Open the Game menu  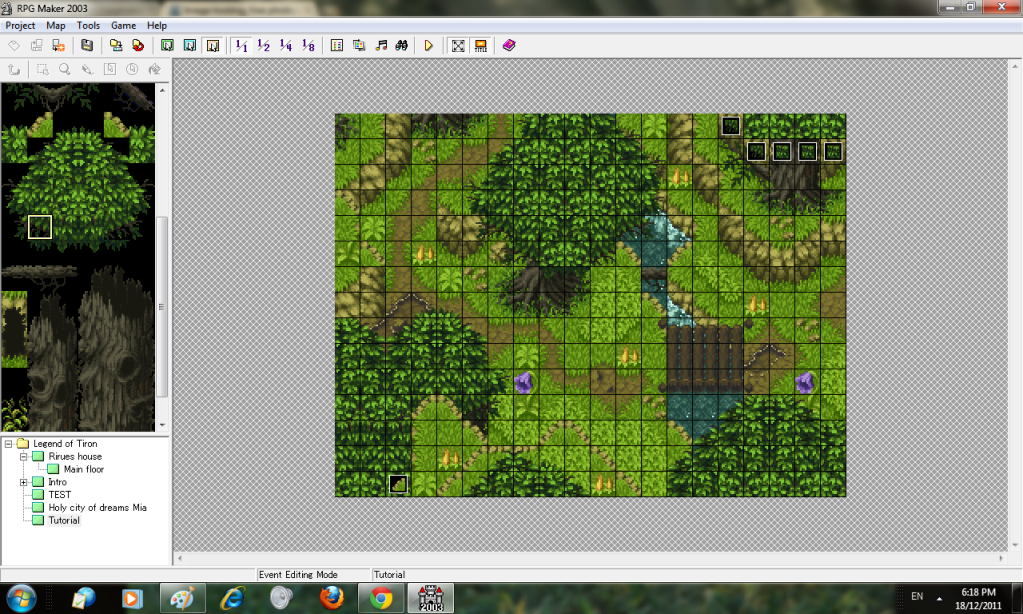coord(123,25)
